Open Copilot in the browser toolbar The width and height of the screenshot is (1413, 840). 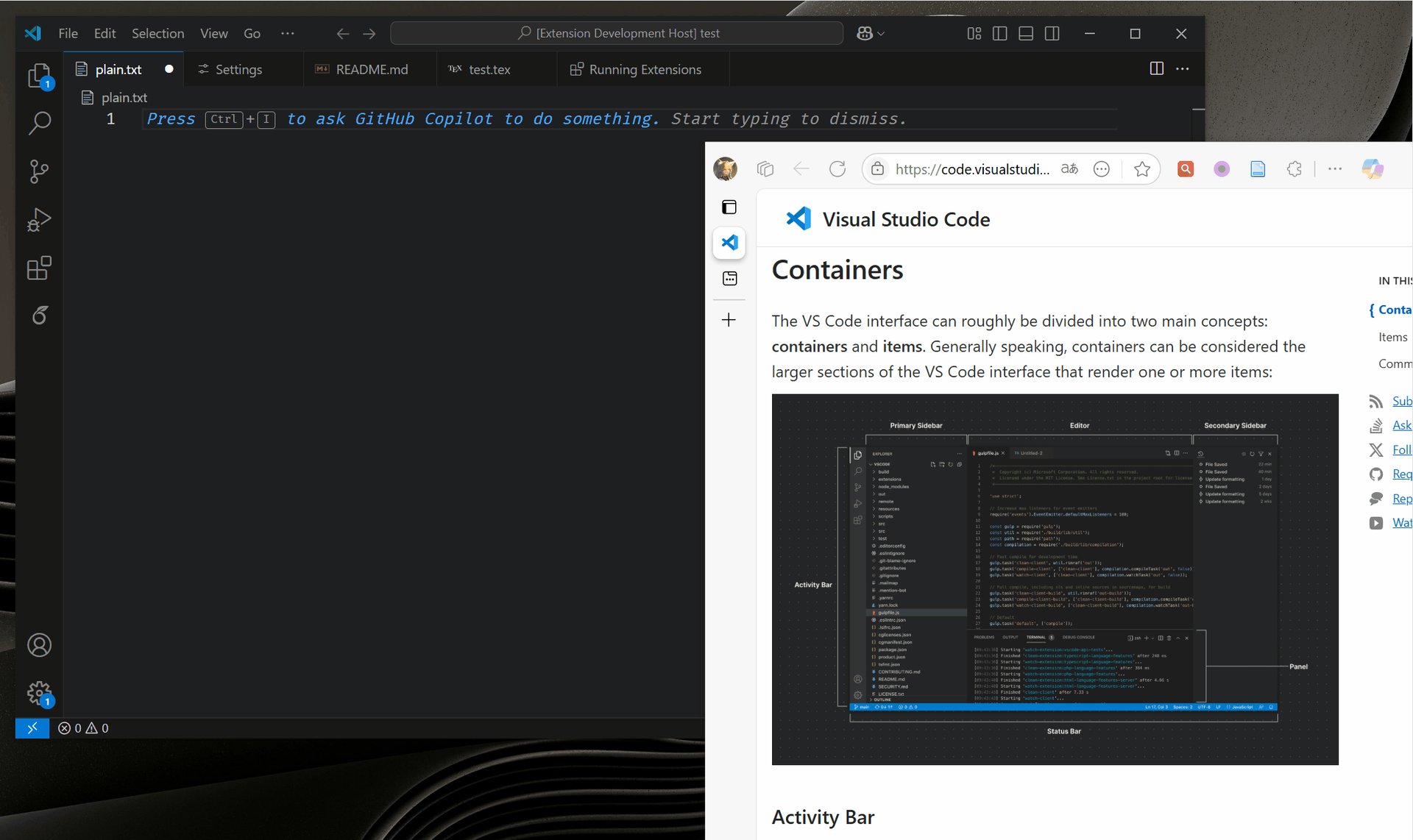(1371, 168)
